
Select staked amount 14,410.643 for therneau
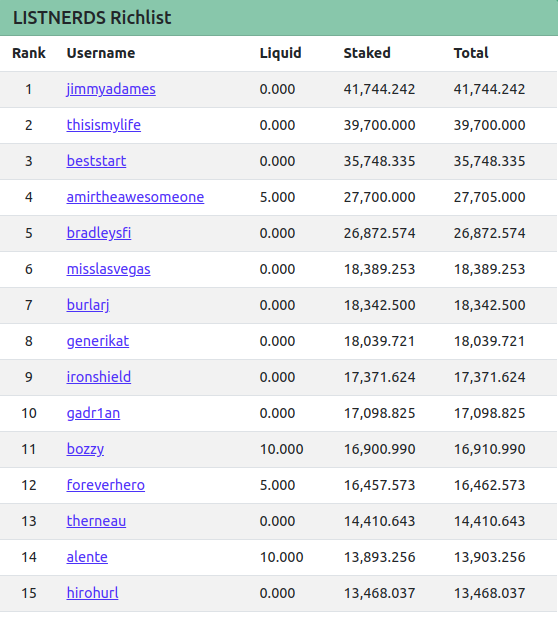[379, 521]
